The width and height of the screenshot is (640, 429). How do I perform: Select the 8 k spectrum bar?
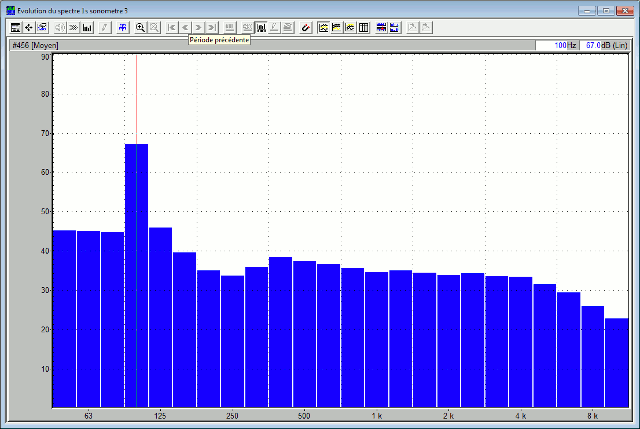pos(593,357)
